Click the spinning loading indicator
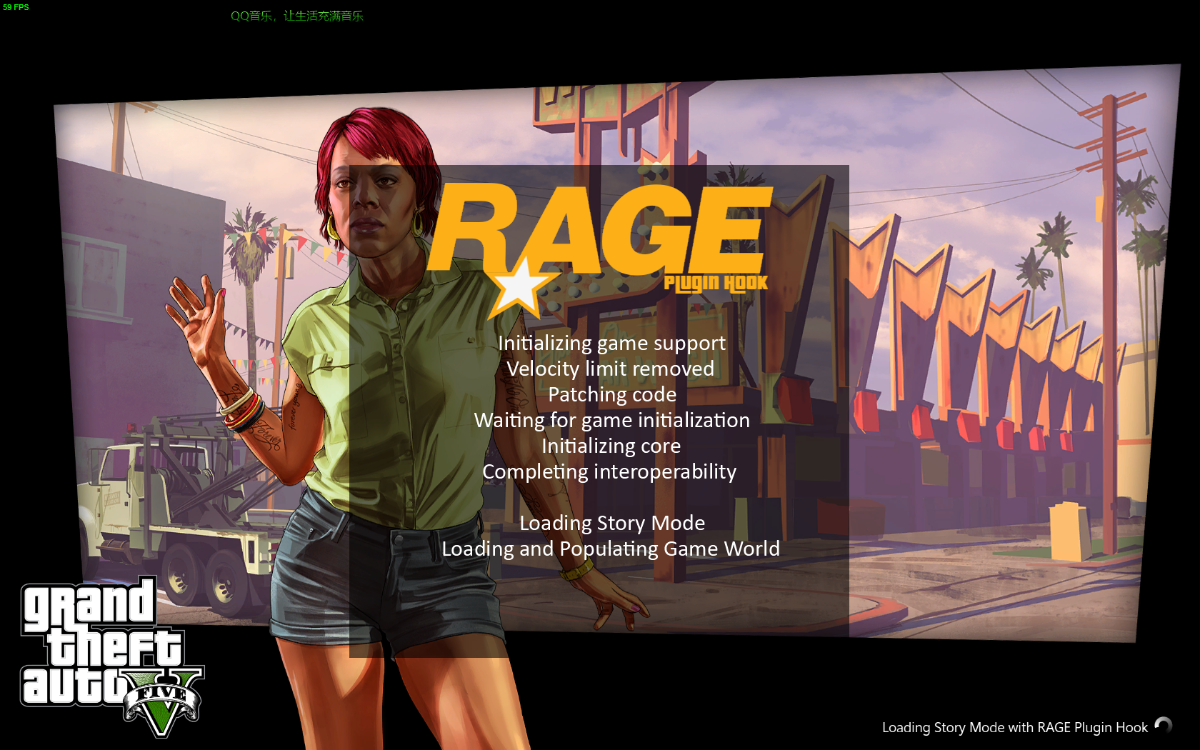Screen dimensions: 1200x750 [1163, 726]
